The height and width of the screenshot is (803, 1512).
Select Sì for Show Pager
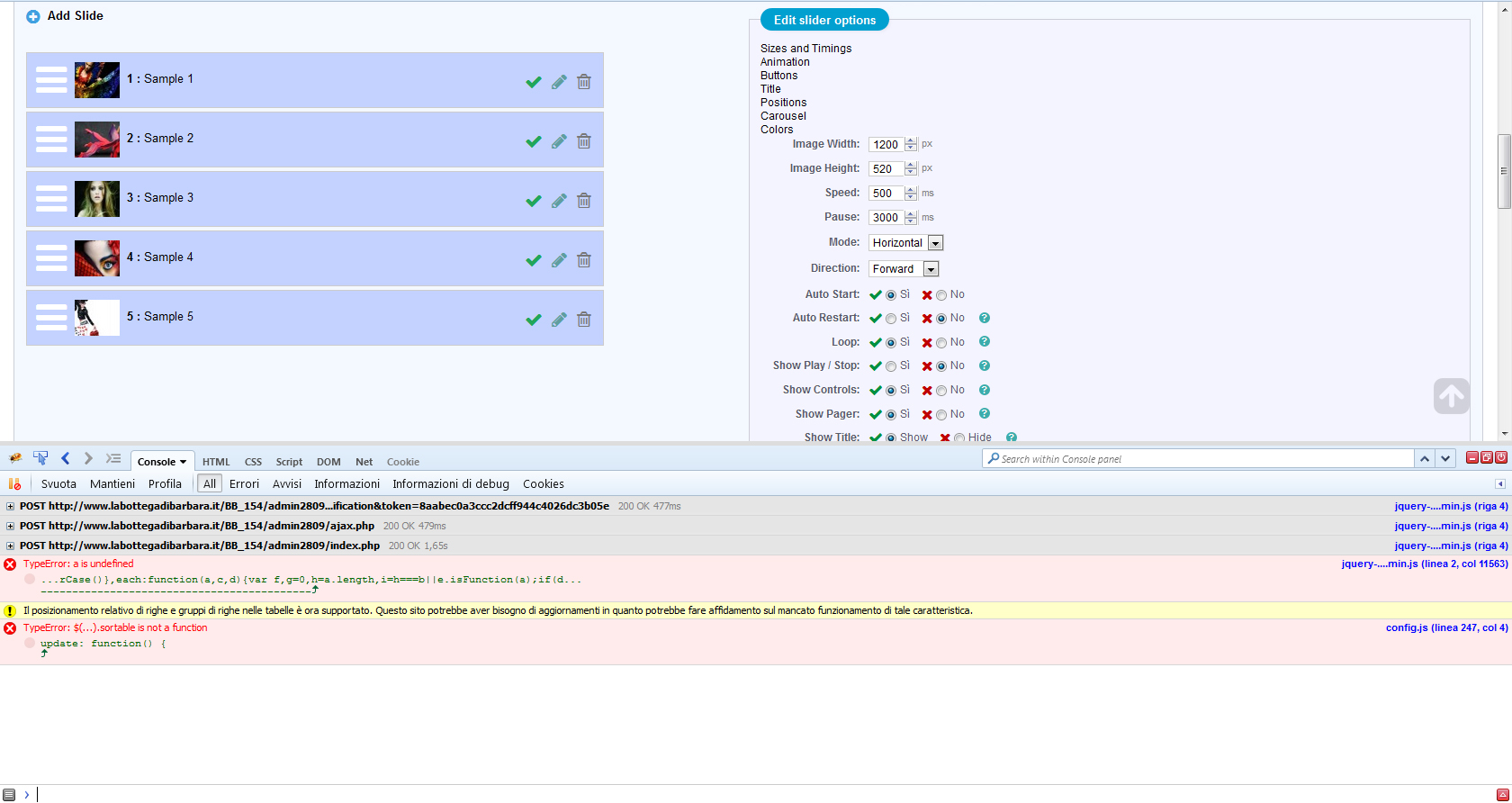coord(891,415)
